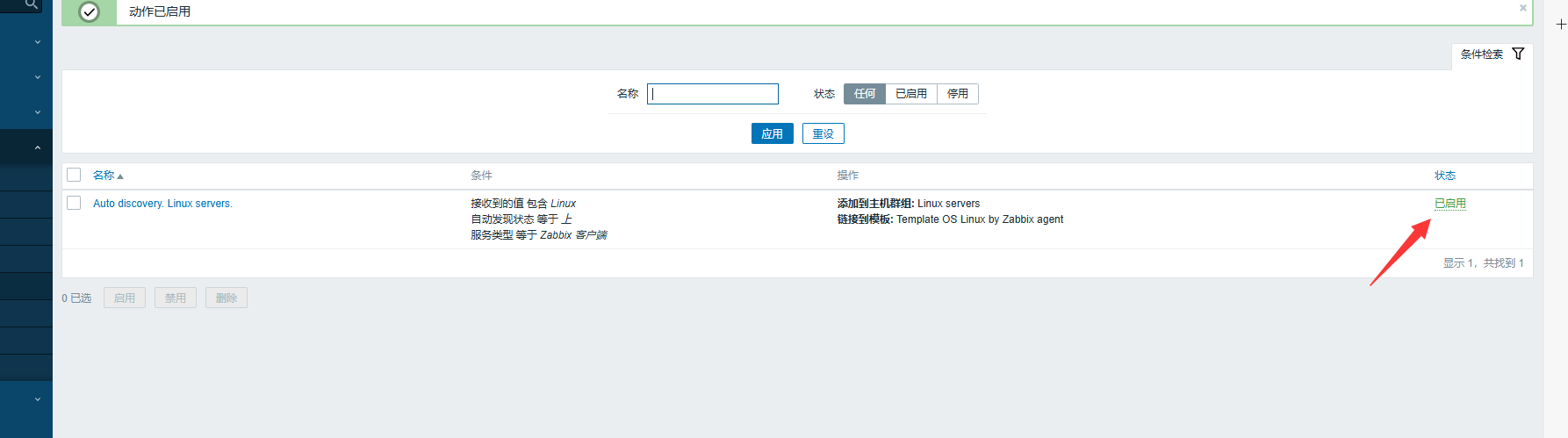
Task: Dismiss the success message with the X
Action: coord(1523,8)
